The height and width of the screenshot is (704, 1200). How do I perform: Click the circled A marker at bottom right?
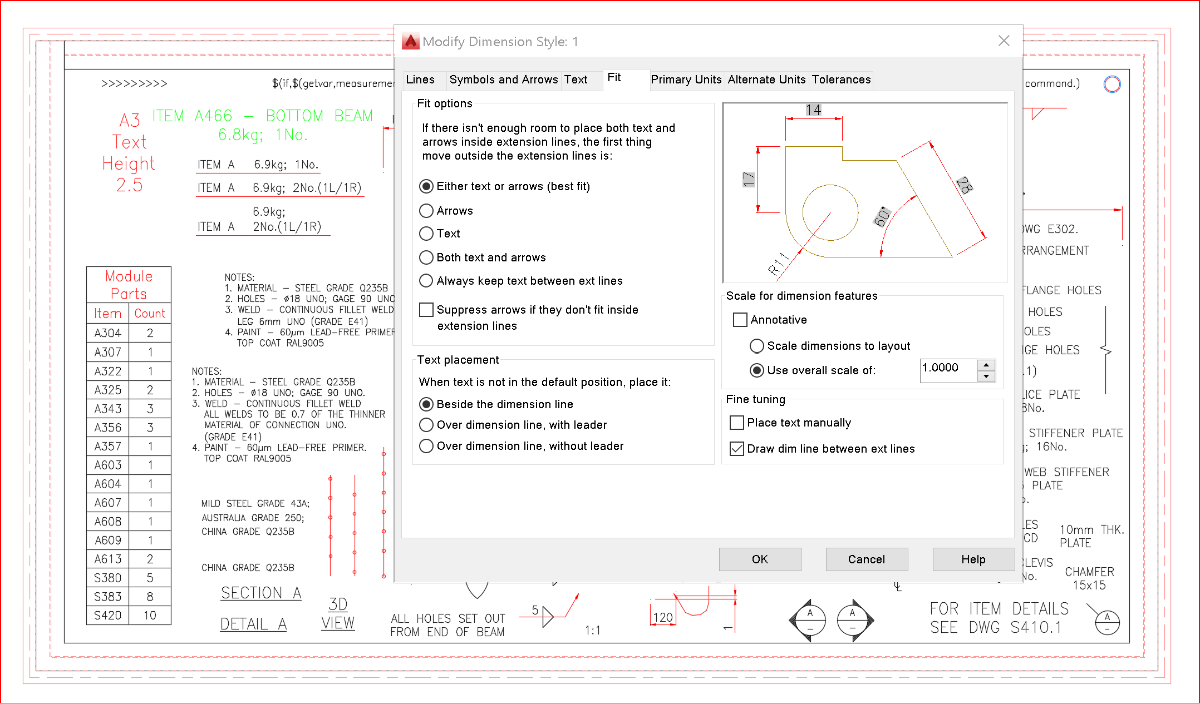coord(1109,623)
